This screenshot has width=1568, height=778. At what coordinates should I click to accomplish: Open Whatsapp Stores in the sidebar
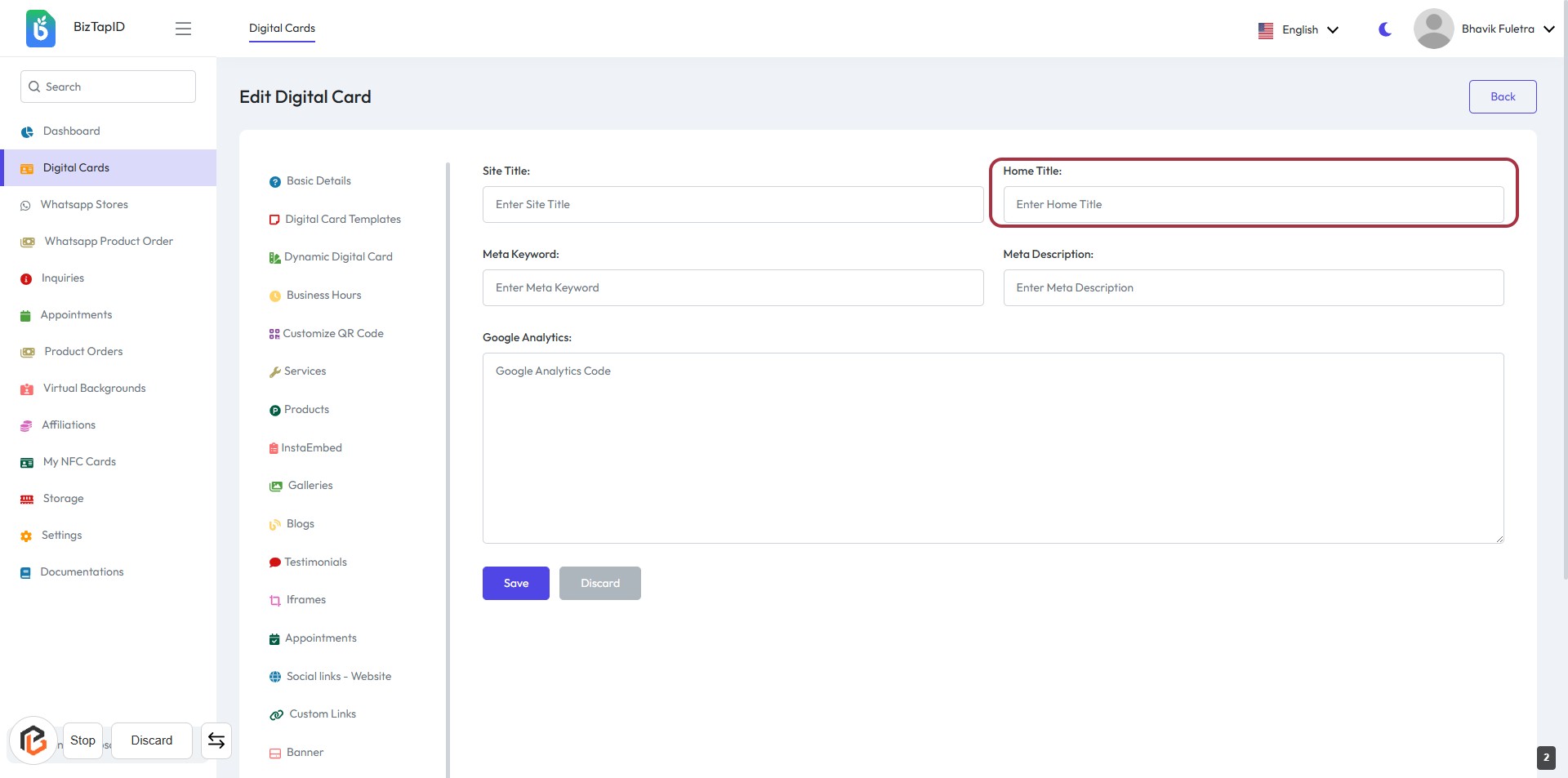coord(84,205)
